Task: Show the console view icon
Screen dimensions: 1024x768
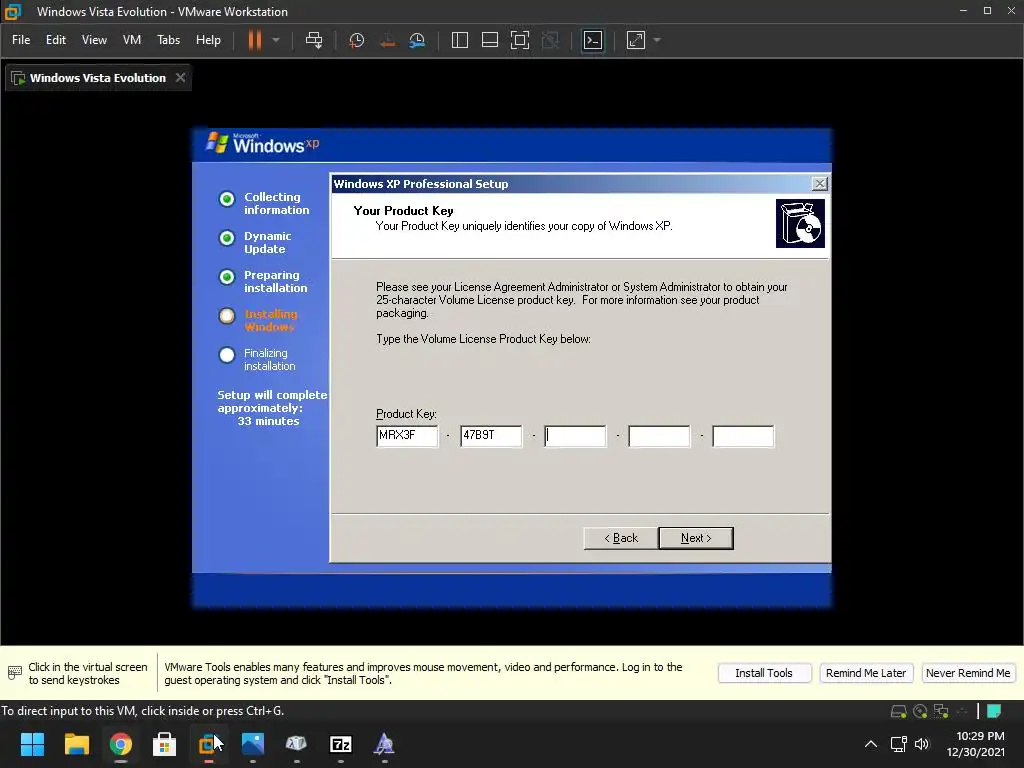Action: coord(593,40)
